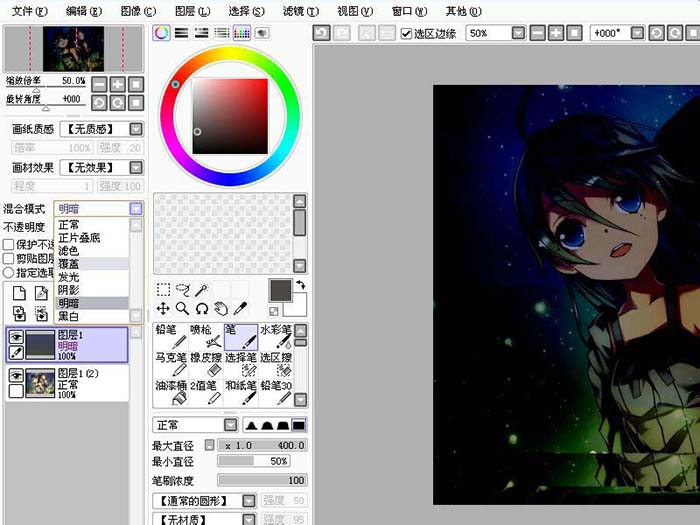Viewport: 700px width, 525px height.
Task: Collapse the 混合模式 dropdown arrow
Action: coord(136,208)
